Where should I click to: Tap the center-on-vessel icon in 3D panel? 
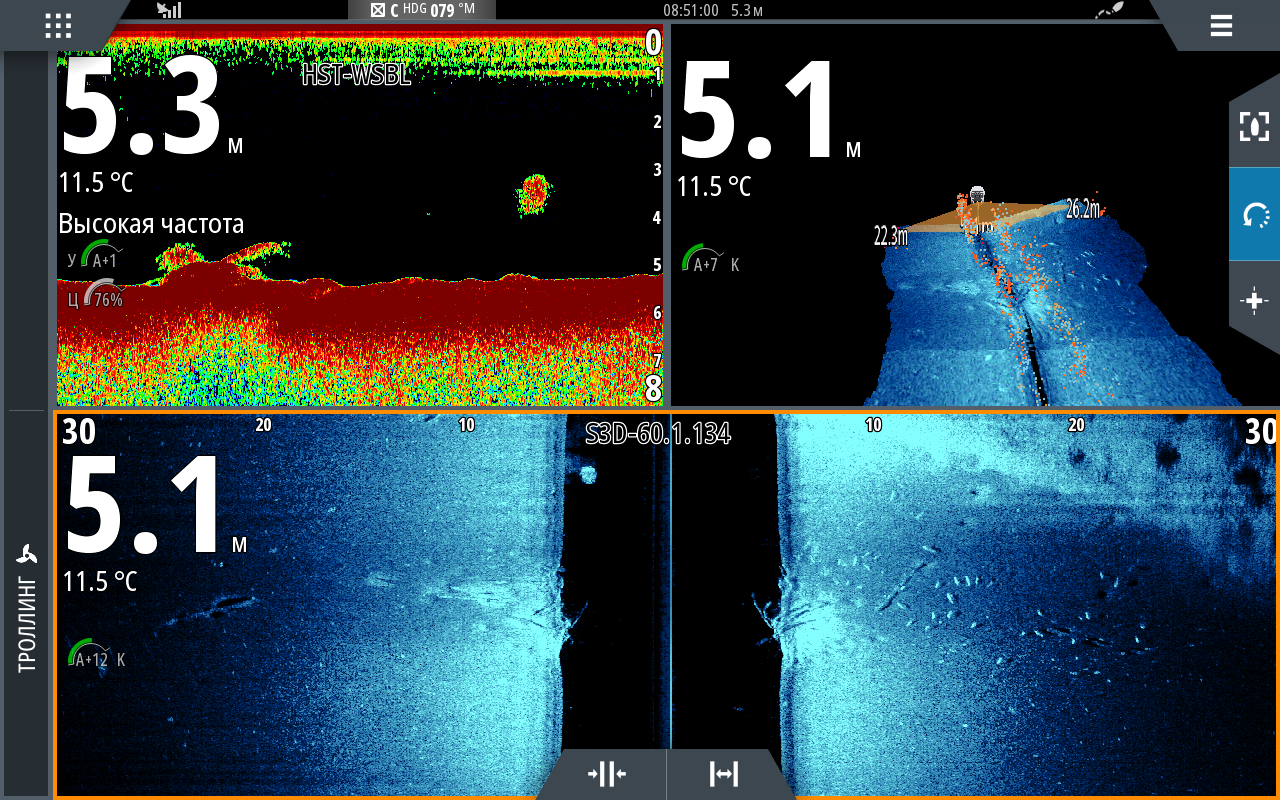click(1254, 126)
